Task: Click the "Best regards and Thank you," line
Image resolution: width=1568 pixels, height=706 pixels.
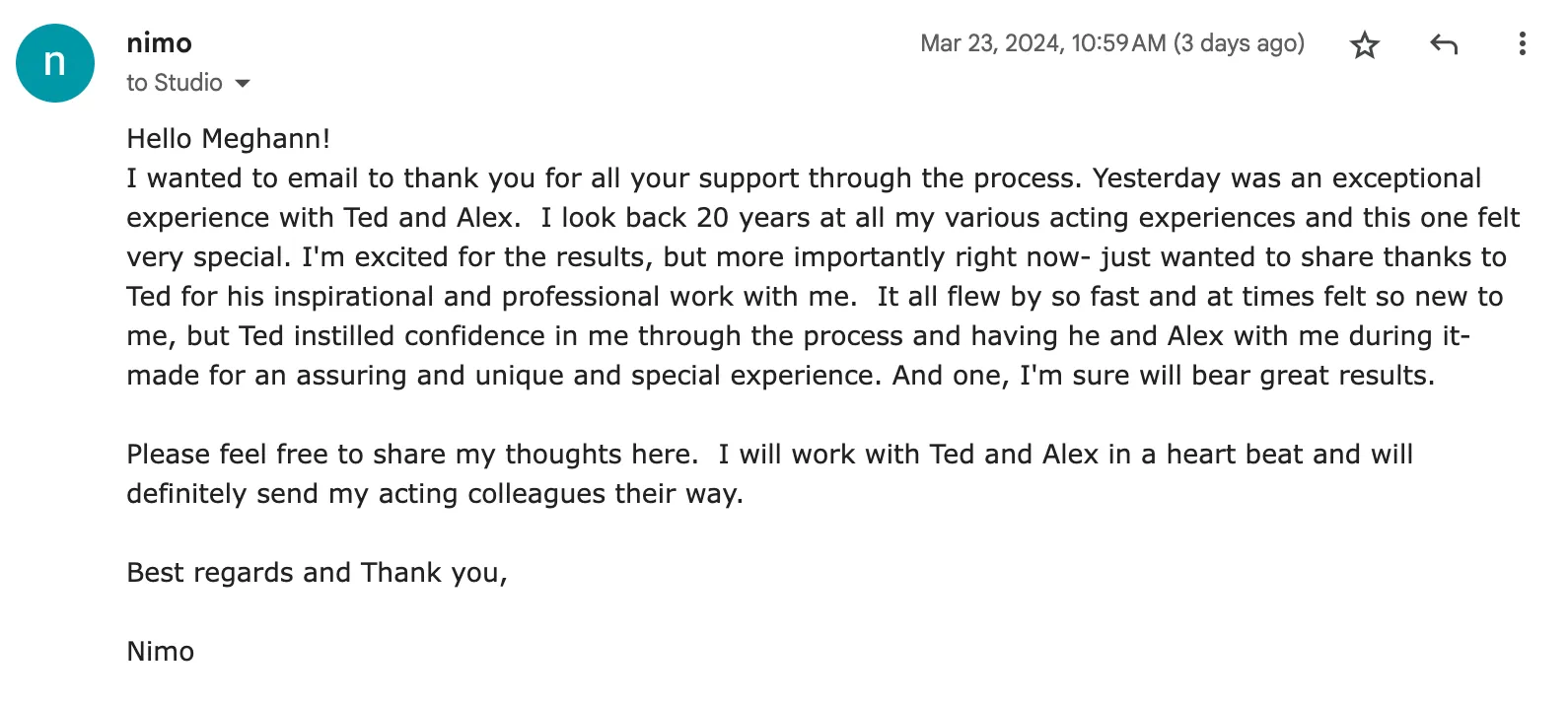Action: (317, 573)
